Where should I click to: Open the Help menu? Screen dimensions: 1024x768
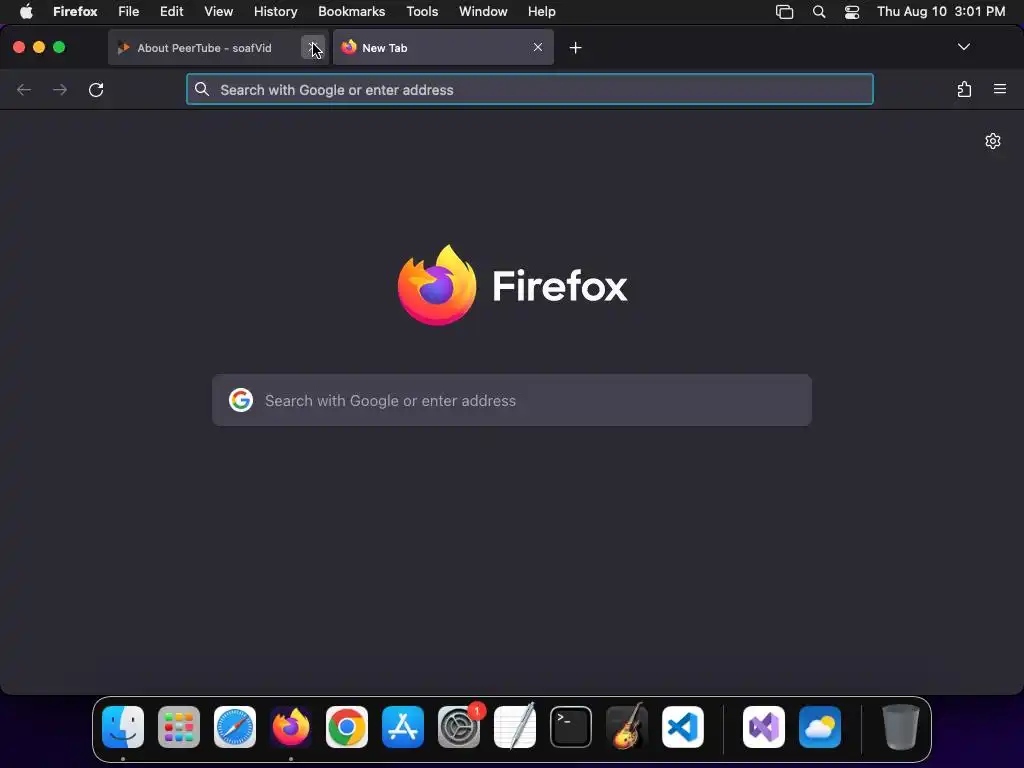coord(541,12)
